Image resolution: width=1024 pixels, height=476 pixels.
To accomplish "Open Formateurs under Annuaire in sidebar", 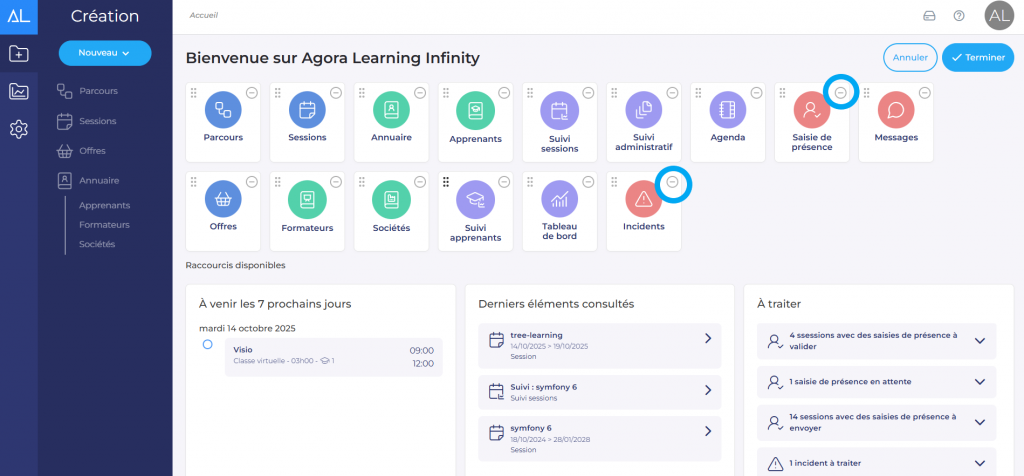I will (101, 224).
